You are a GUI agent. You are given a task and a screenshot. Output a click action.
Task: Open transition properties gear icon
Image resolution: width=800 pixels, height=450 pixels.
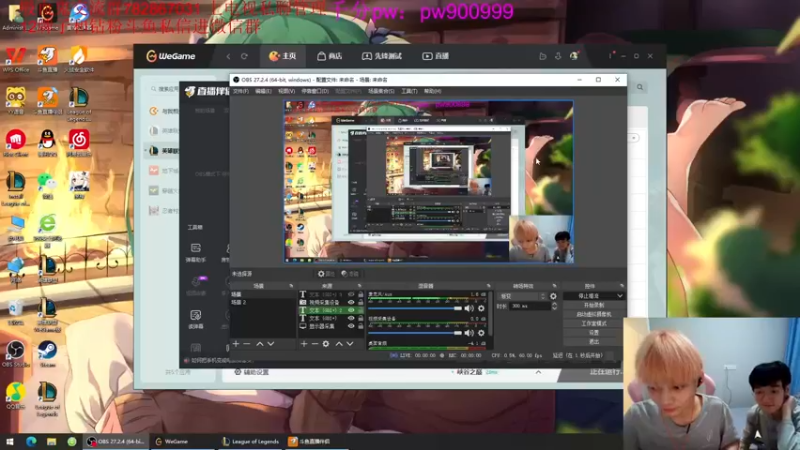coord(554,296)
